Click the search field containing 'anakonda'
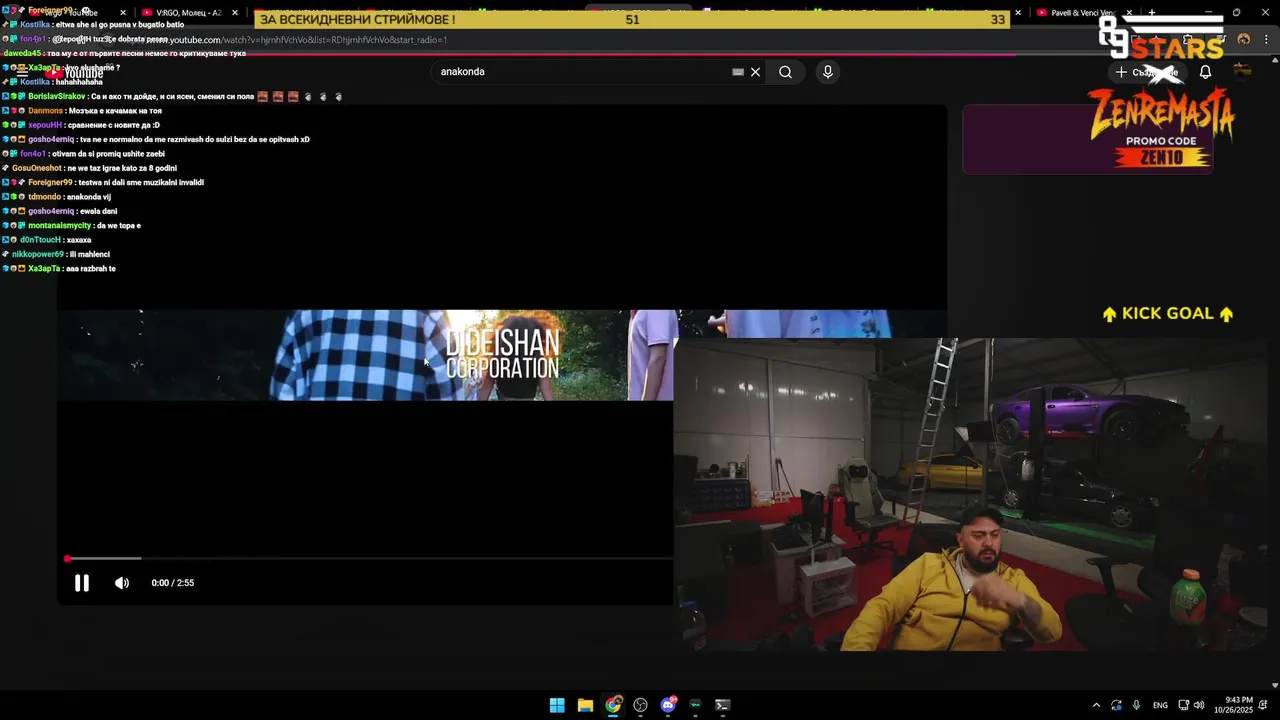Image resolution: width=1280 pixels, height=720 pixels. (x=583, y=72)
